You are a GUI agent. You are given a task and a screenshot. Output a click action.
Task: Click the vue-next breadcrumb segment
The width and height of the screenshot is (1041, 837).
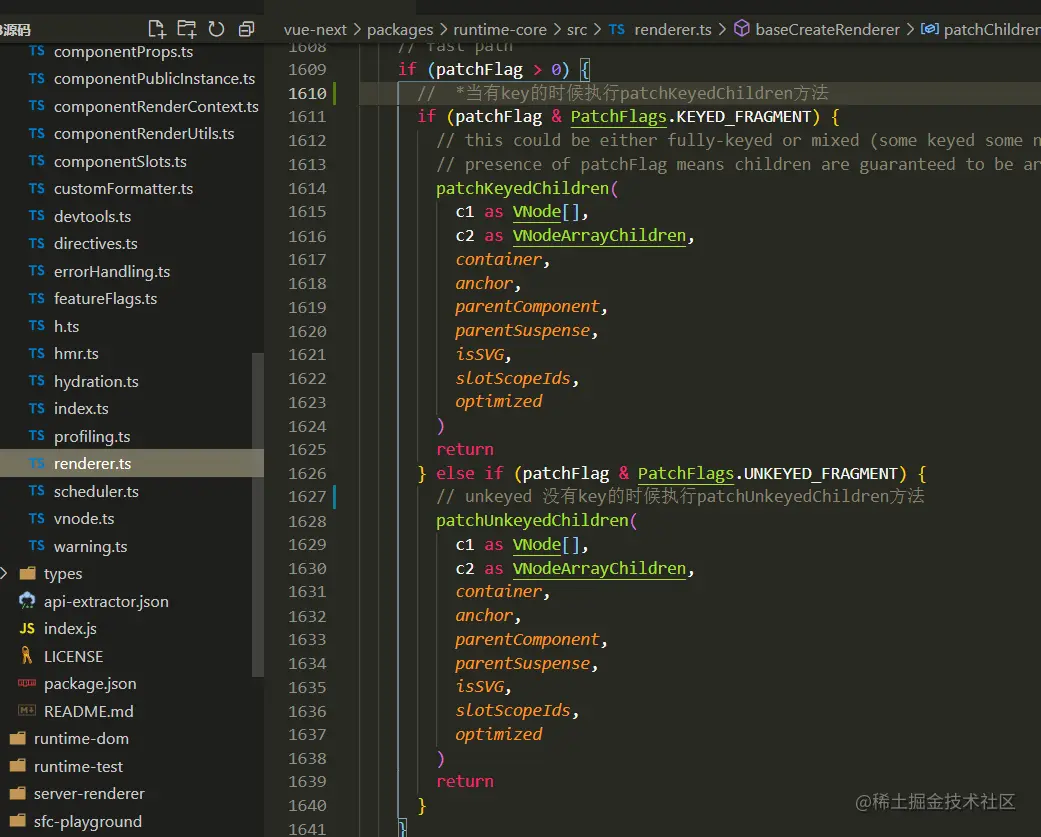click(315, 29)
